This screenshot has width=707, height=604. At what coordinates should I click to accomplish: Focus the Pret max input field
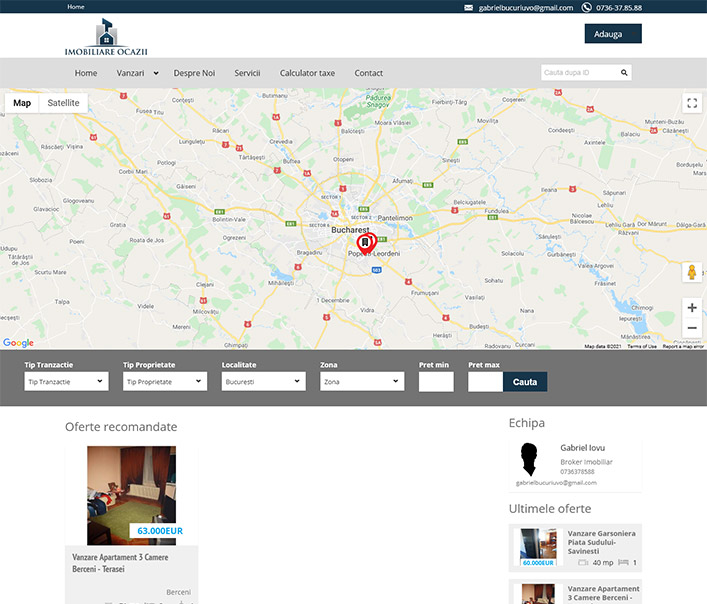pos(485,382)
